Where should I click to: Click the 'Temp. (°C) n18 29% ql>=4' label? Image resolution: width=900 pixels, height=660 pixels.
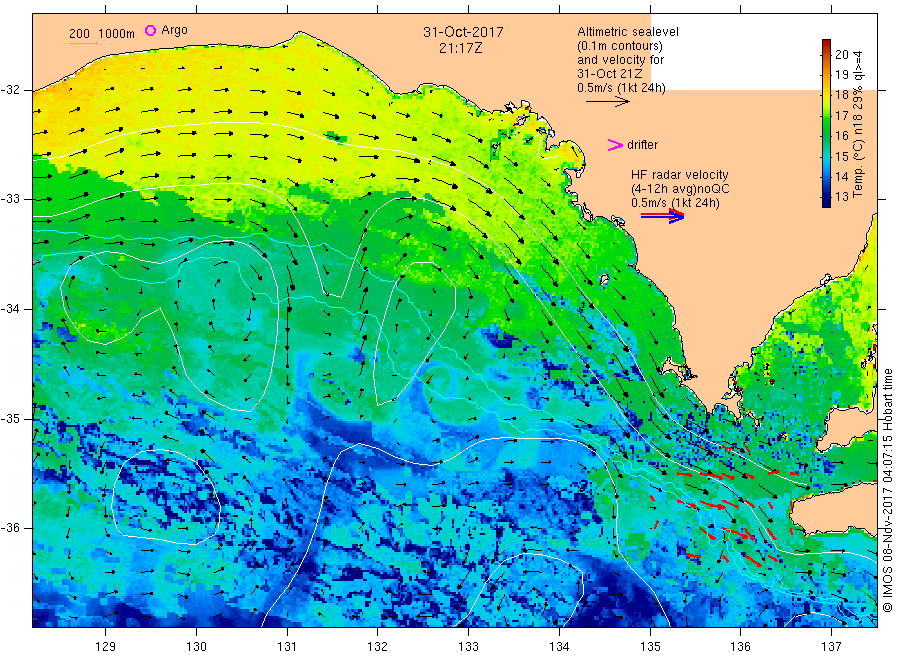click(x=858, y=124)
